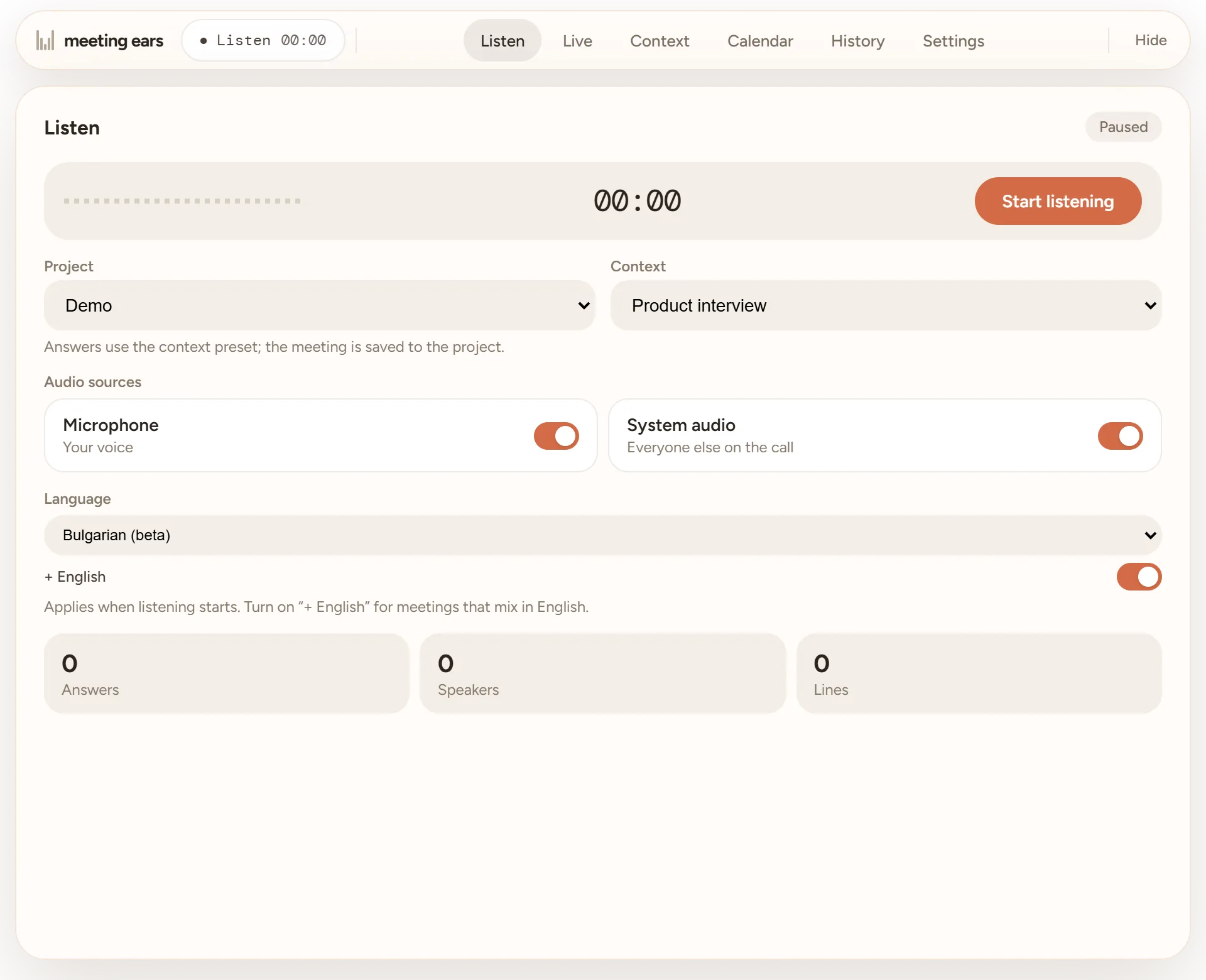This screenshot has width=1206, height=980.
Task: Click the "Answers use the context preset" hint
Action: point(274,347)
